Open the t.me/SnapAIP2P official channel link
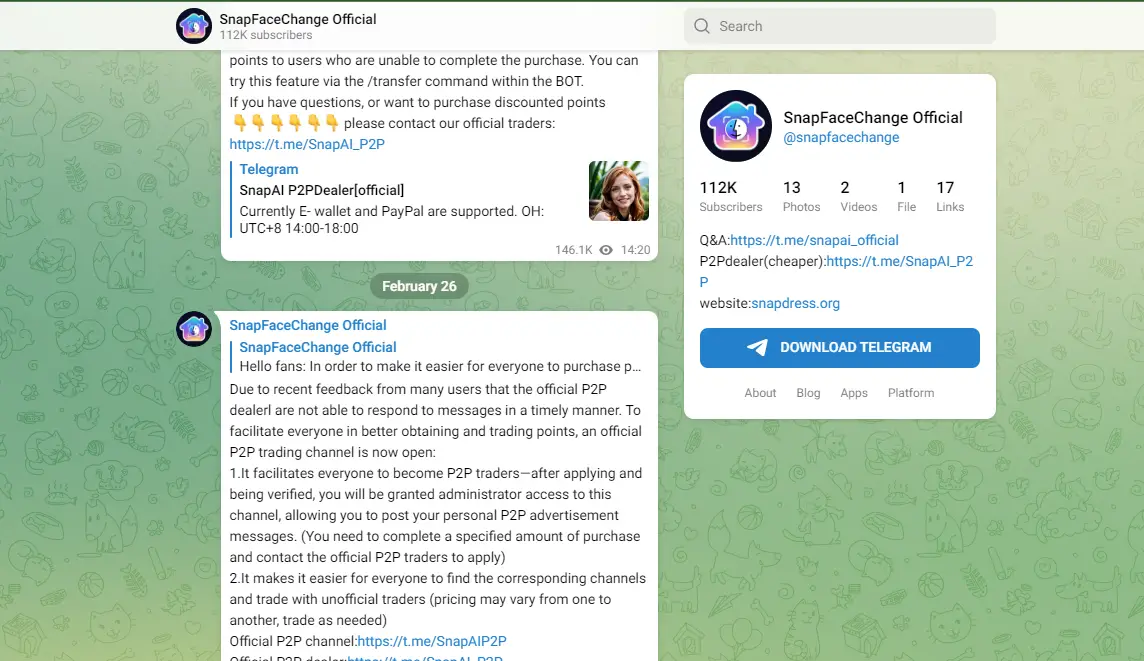 (x=432, y=641)
